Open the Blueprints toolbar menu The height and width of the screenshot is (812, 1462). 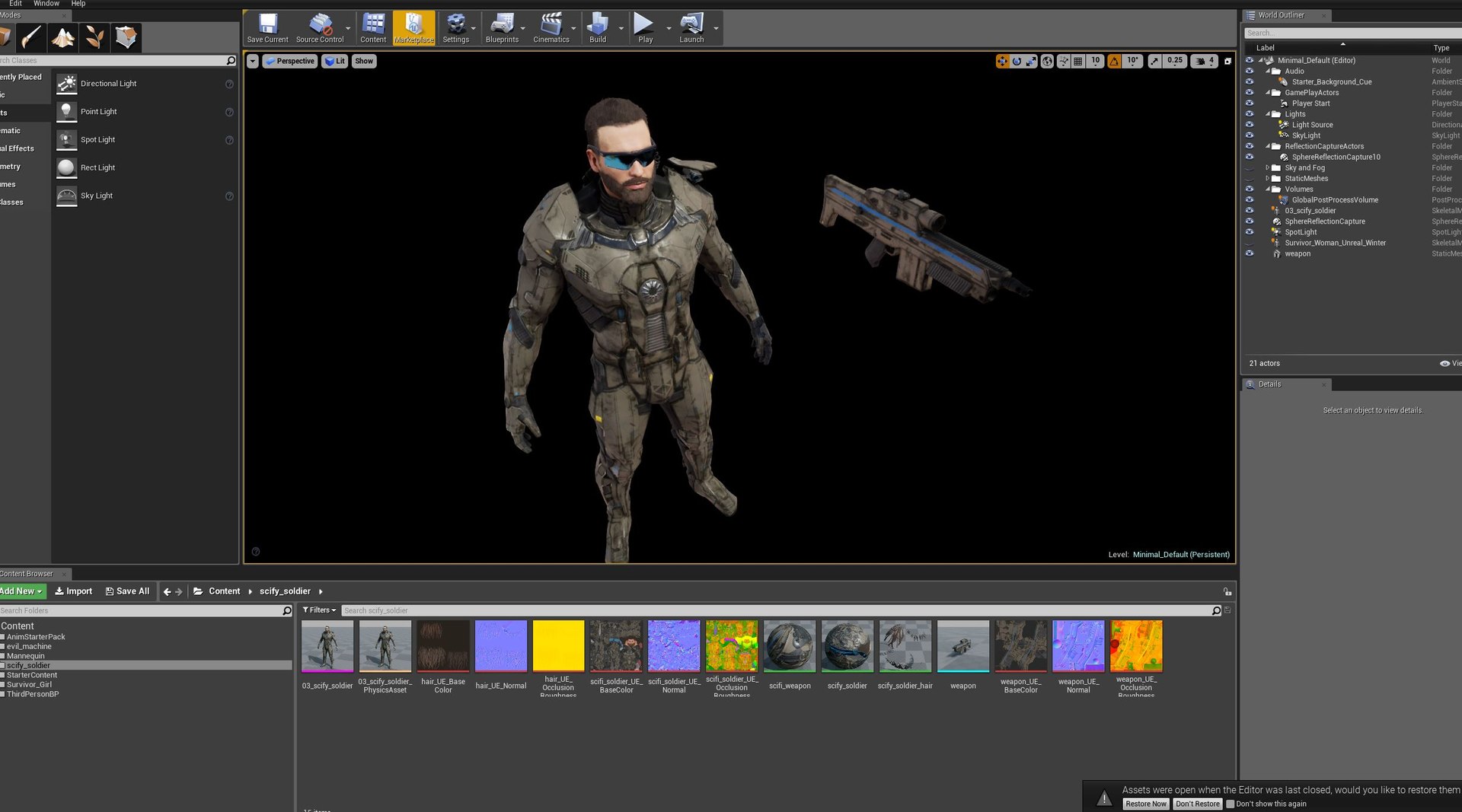click(x=502, y=28)
